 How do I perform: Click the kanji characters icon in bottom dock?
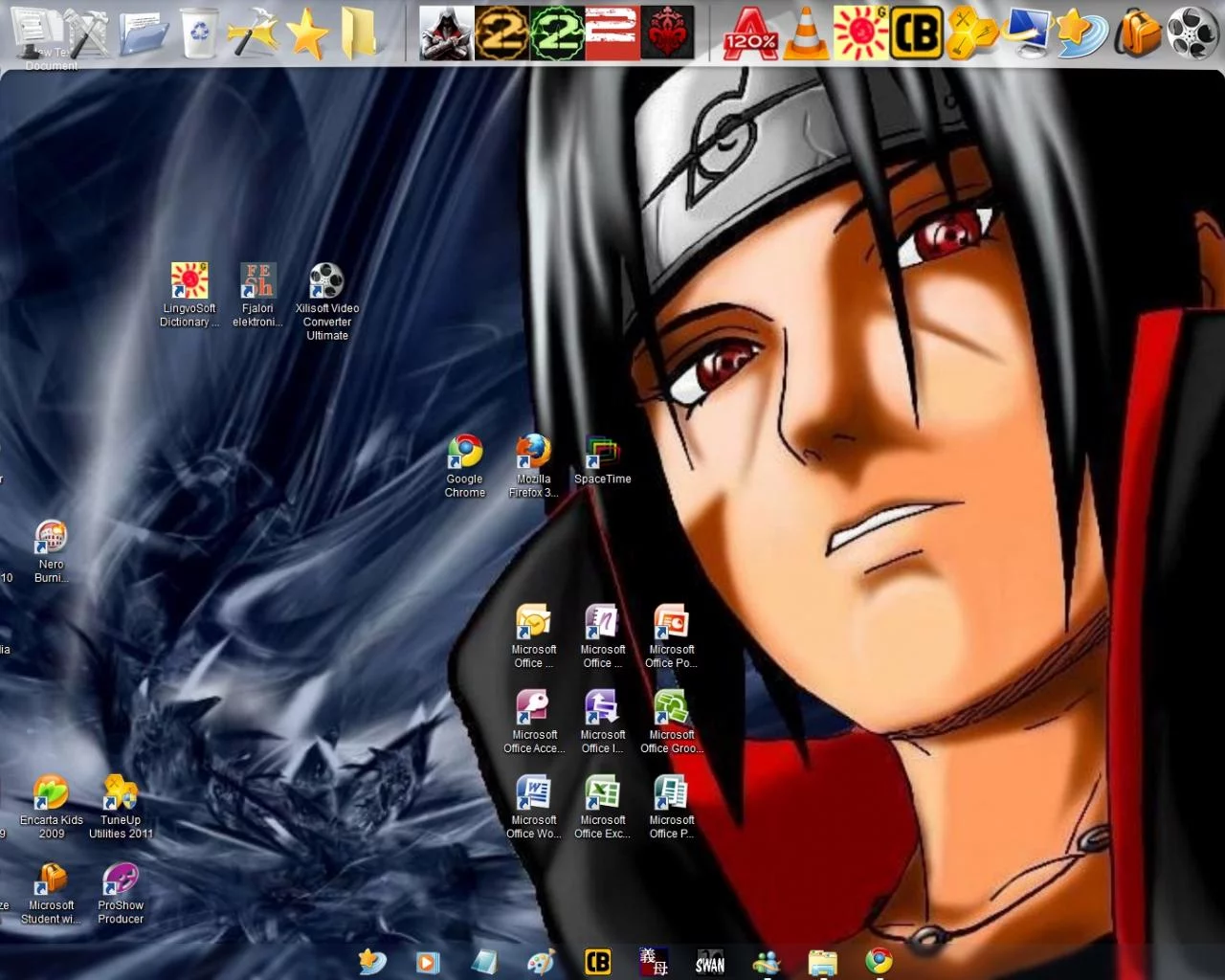pyautogui.click(x=654, y=961)
